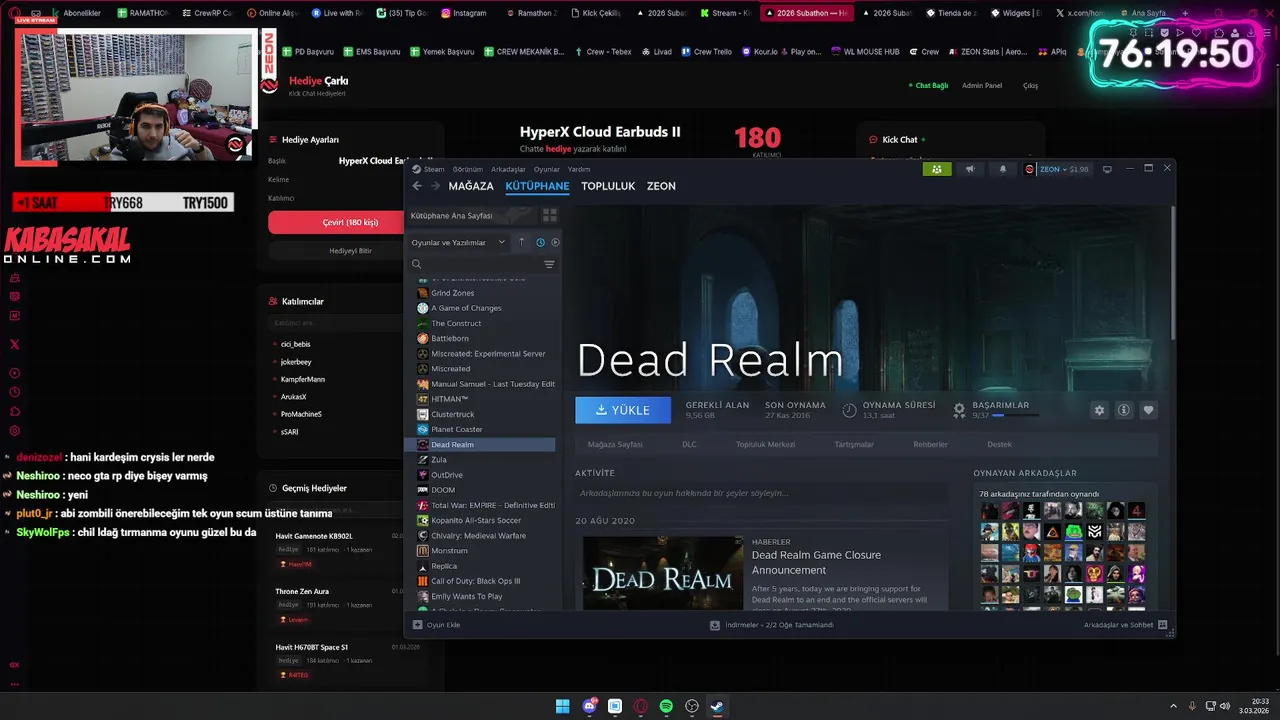
Task: Open Steam menu in menu bar
Action: coord(434,169)
